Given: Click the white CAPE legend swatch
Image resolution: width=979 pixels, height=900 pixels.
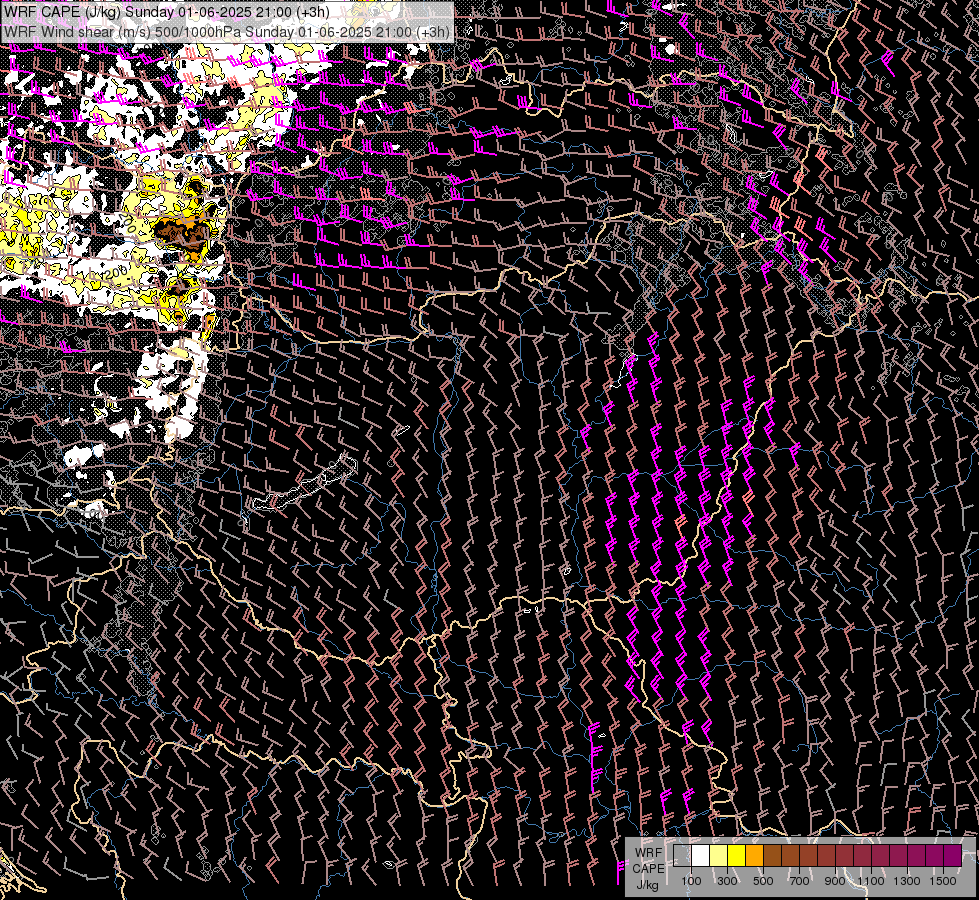Looking at the screenshot, I should point(701,855).
